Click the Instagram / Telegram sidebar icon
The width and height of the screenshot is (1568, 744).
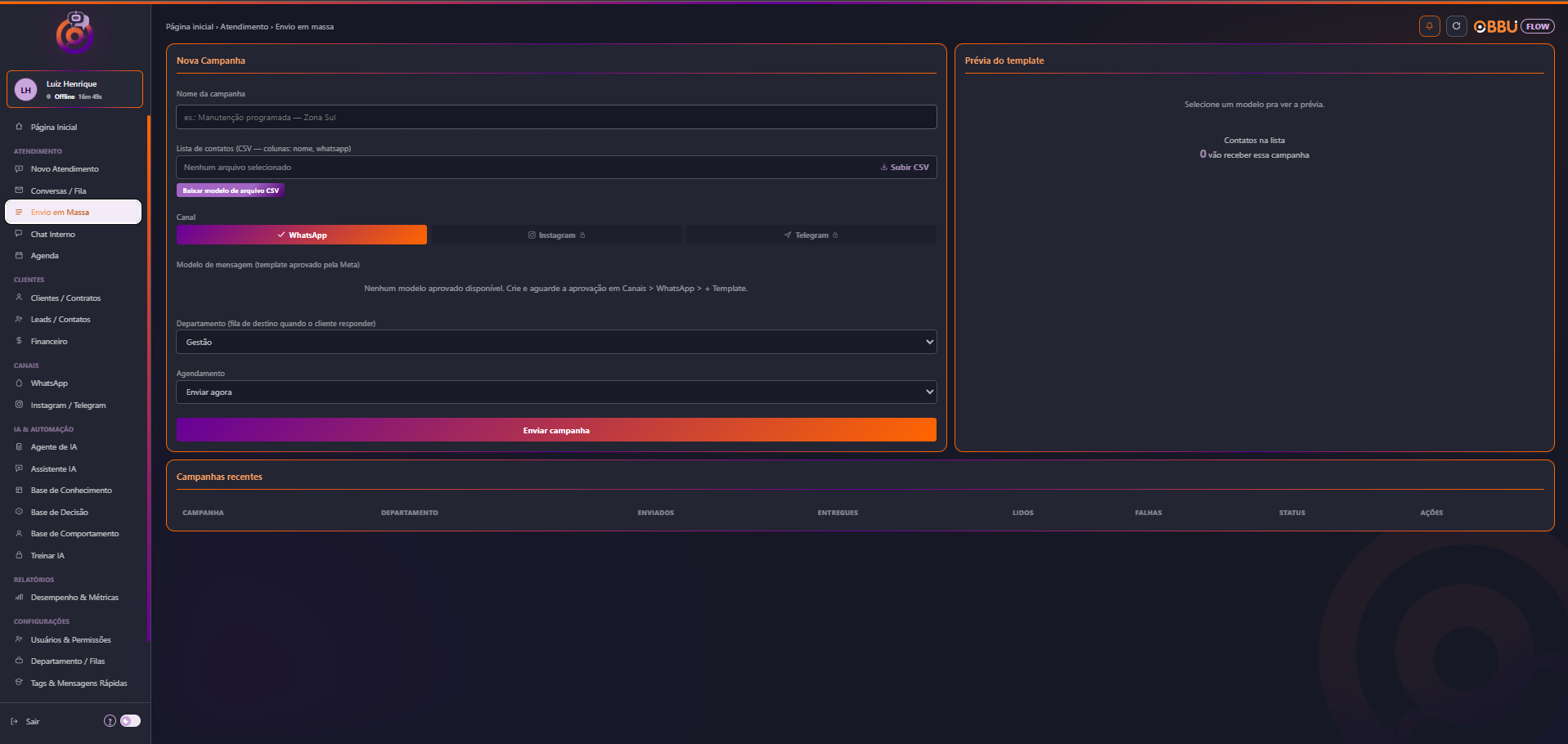tap(19, 405)
